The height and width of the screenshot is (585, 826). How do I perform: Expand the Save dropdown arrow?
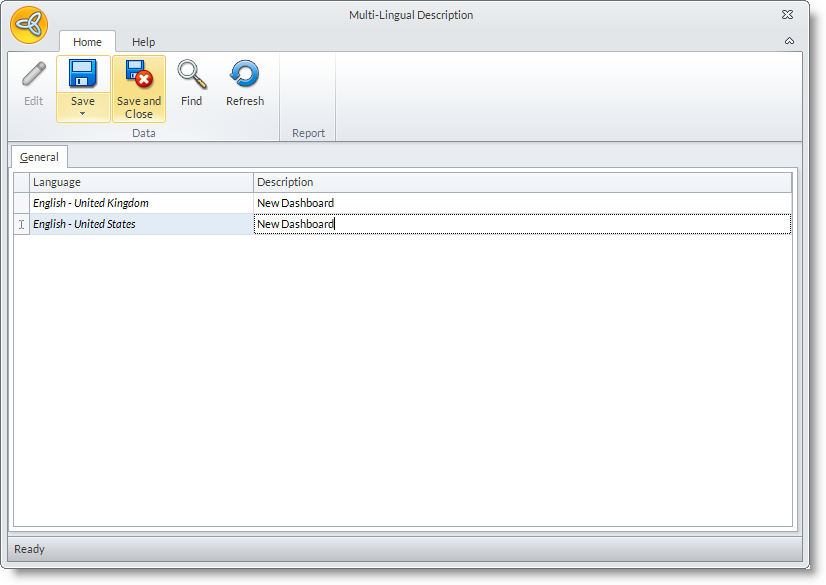pos(83,114)
